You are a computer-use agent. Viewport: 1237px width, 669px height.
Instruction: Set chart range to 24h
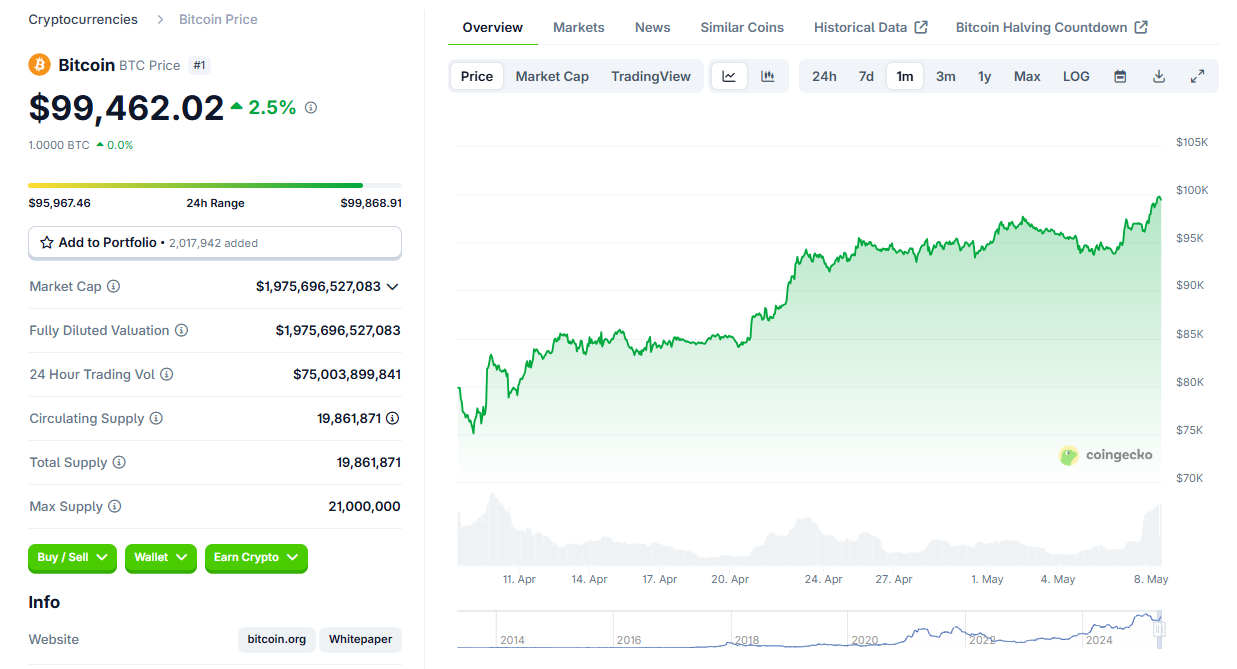(x=824, y=76)
